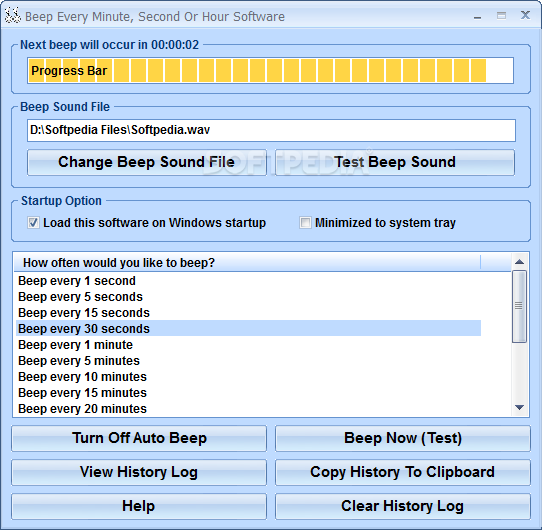Enable Minimized to system tray checkbox
Image resolution: width=542 pixels, height=530 pixels.
point(305,223)
